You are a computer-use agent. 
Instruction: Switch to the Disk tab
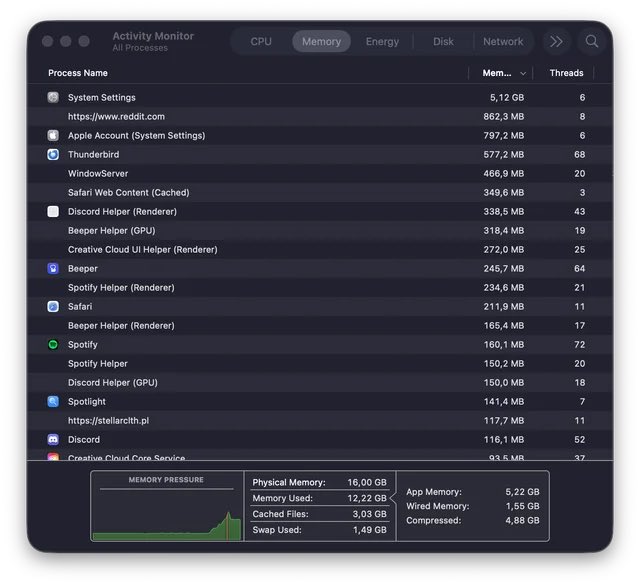point(443,41)
